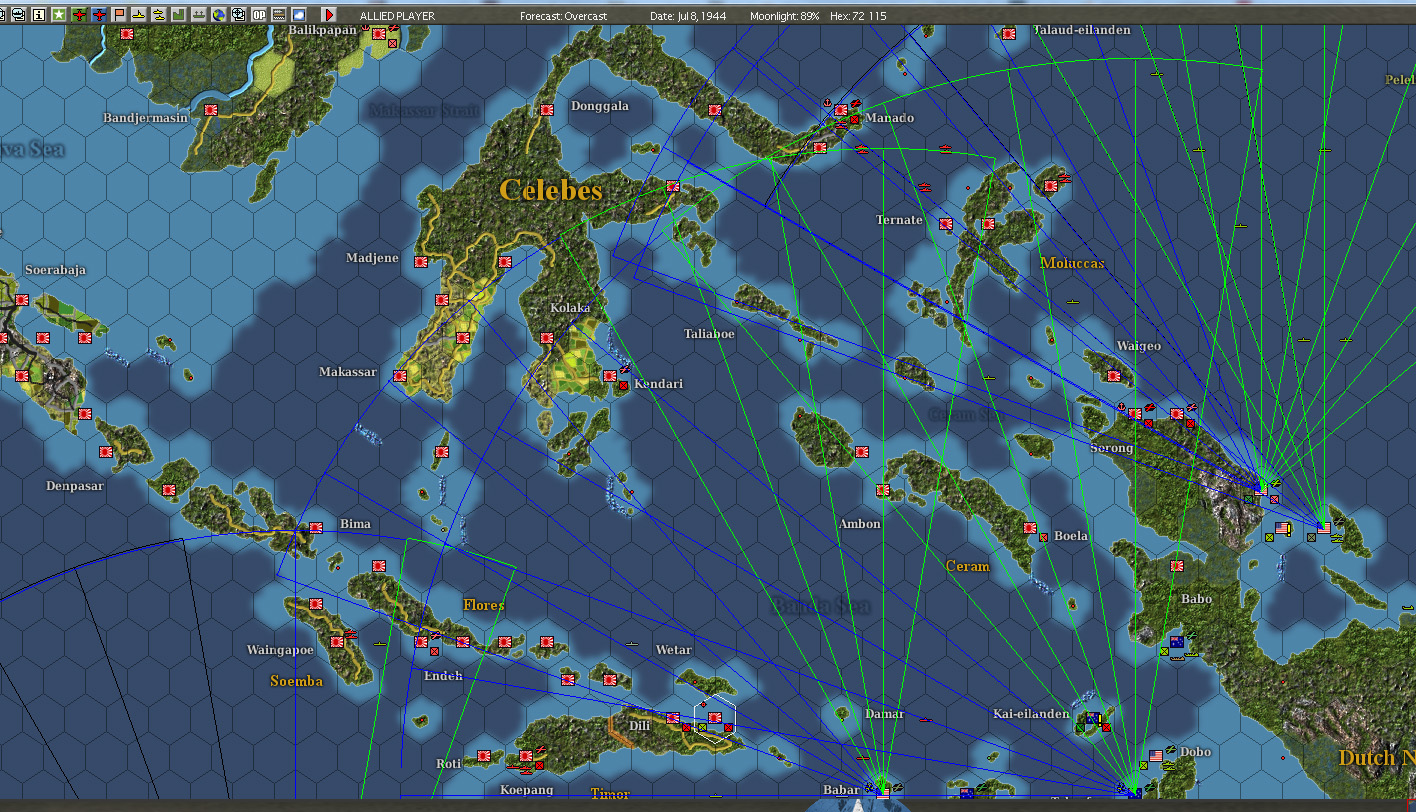Screen dimensions: 1416x812
Task: Select the Japanese flag base at Waigeo
Action: point(1114,376)
